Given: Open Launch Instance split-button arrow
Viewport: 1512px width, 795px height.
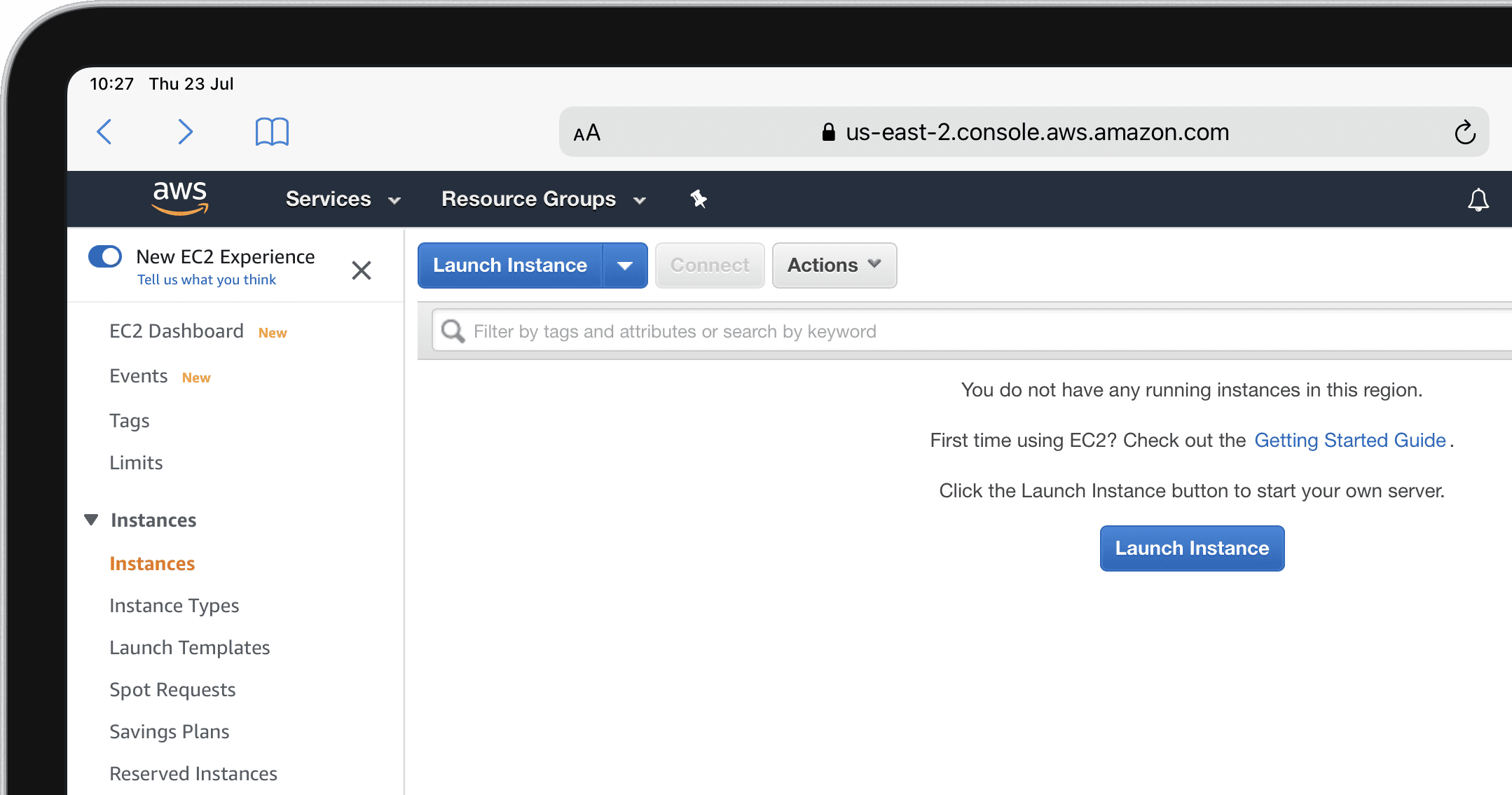Looking at the screenshot, I should [625, 265].
